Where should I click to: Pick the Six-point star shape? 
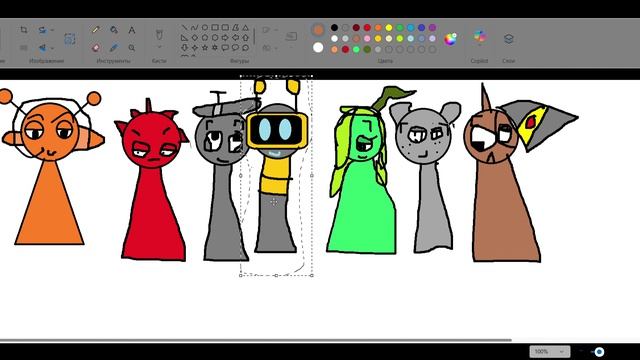pyautogui.click(x=215, y=48)
